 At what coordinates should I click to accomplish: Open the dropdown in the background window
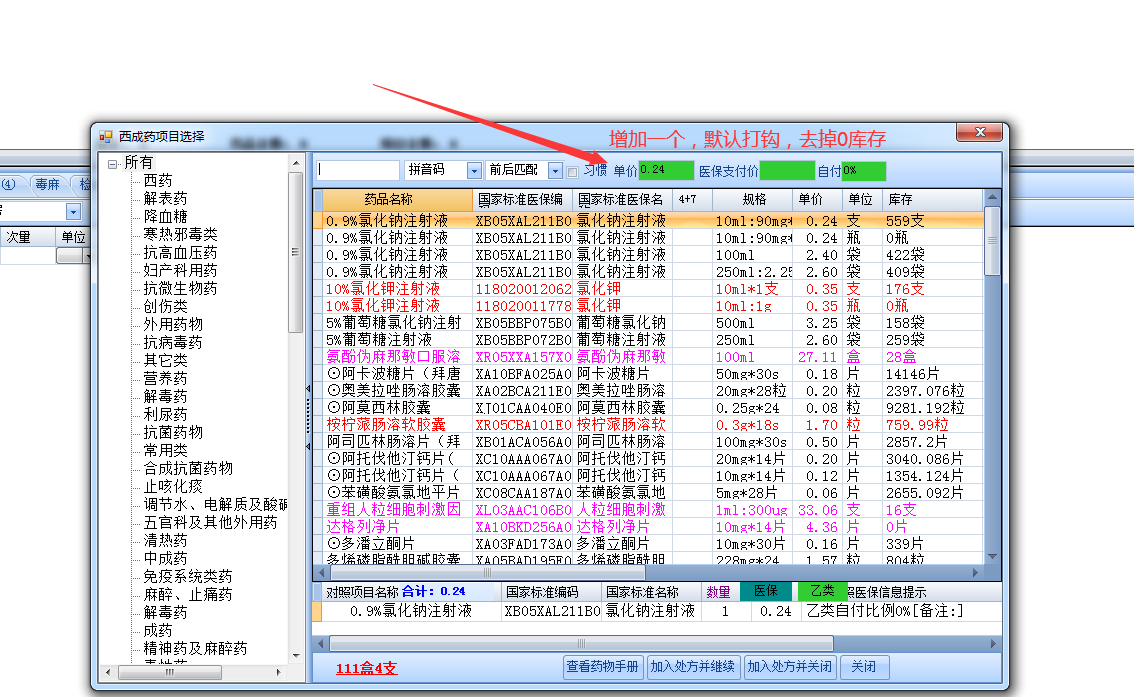(x=73, y=212)
